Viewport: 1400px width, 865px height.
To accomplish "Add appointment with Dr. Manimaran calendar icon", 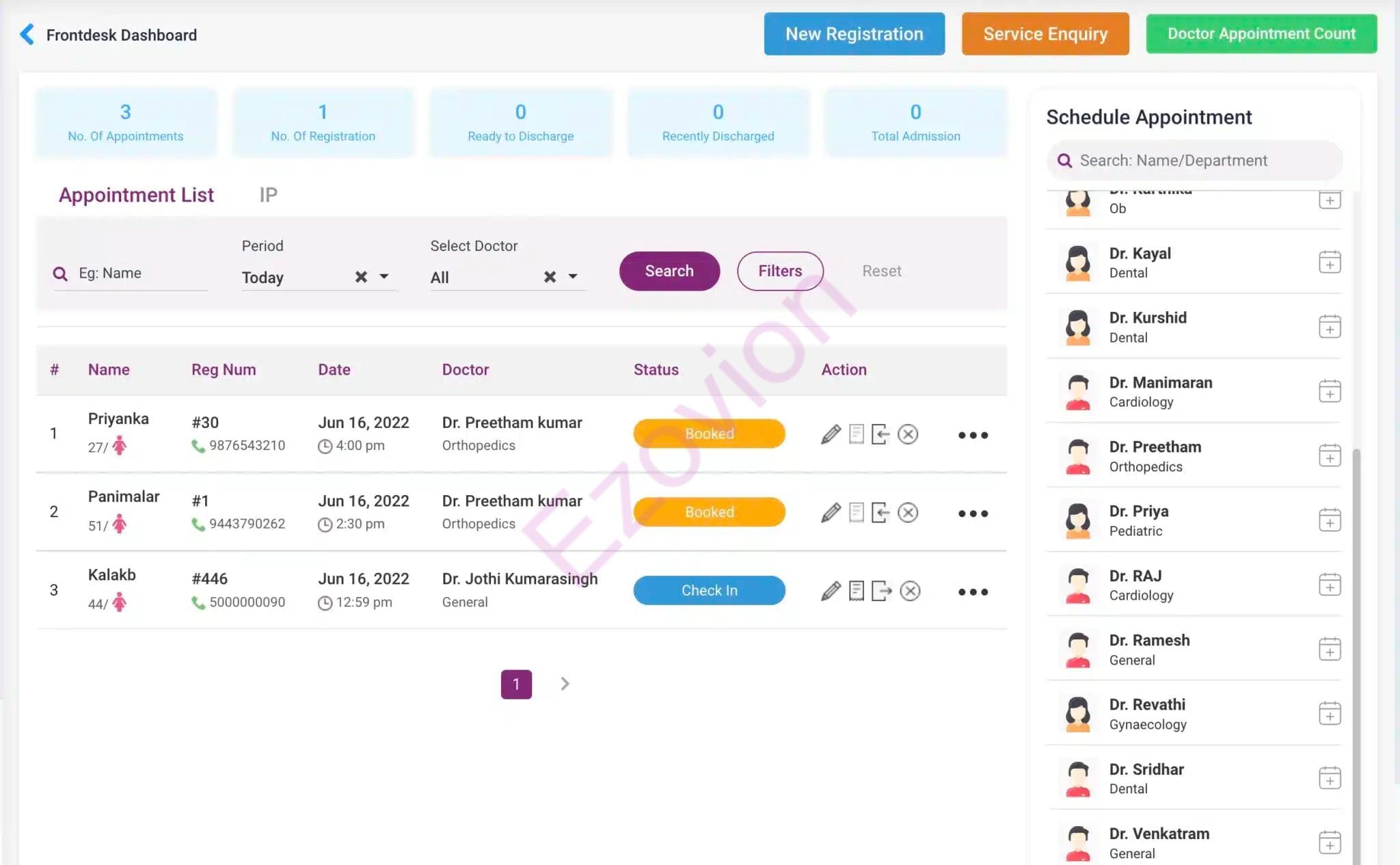I will pos(1329,392).
